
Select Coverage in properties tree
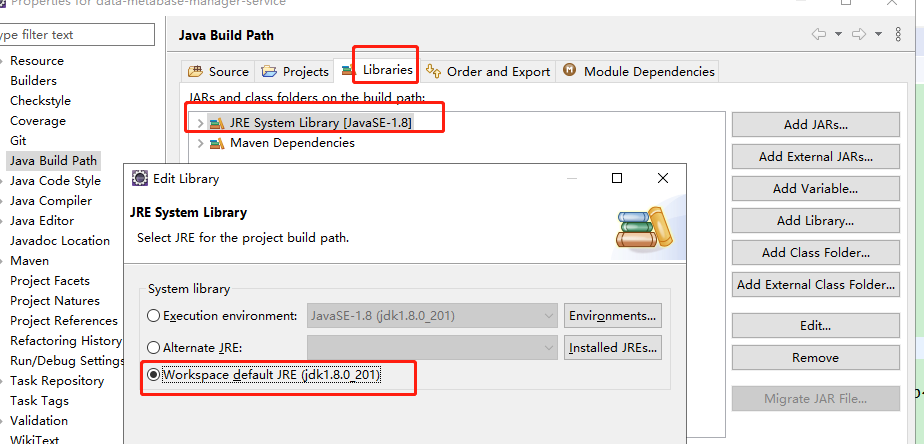(38, 121)
